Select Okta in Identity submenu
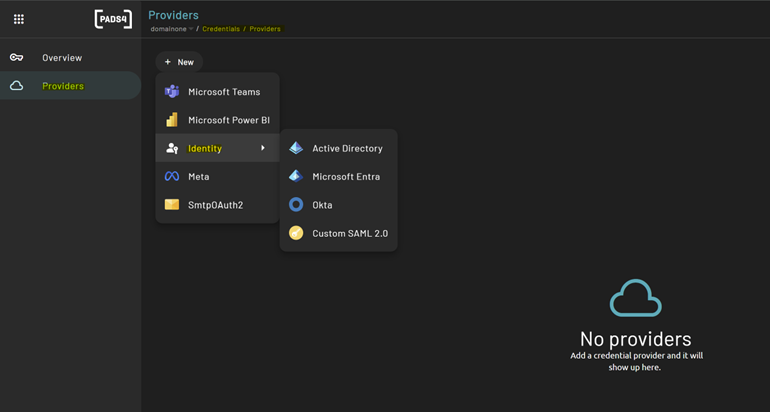Viewport: 770px width, 412px height. click(x=338, y=205)
